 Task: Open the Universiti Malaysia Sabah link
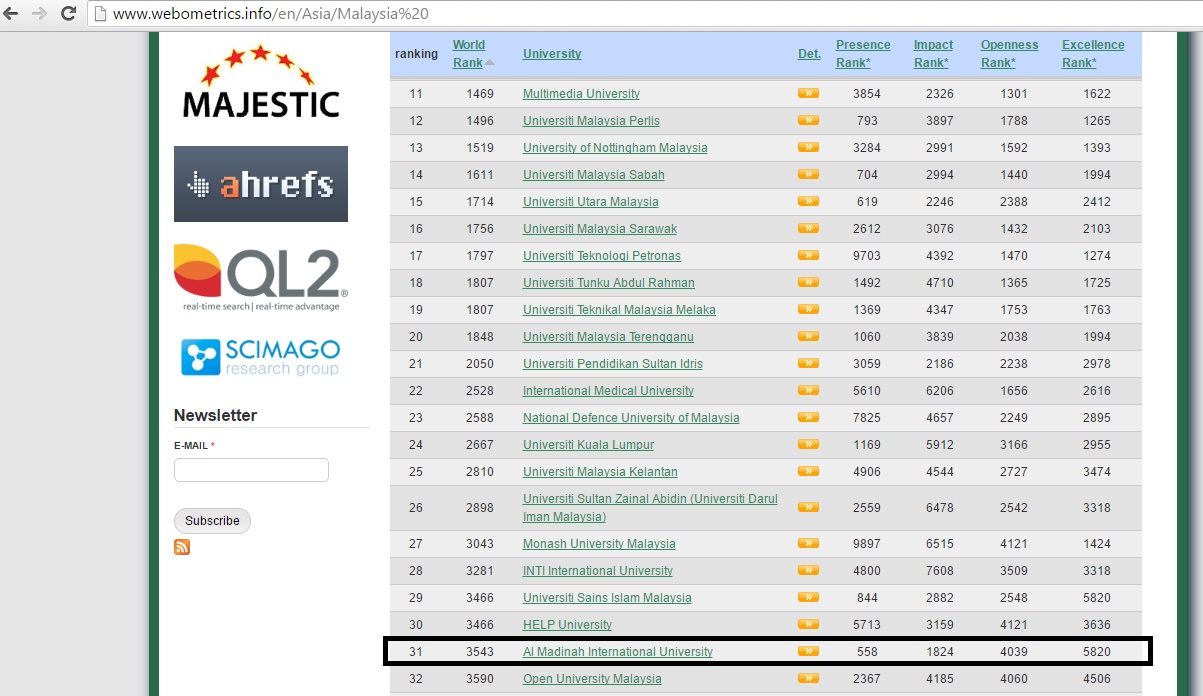click(x=594, y=175)
